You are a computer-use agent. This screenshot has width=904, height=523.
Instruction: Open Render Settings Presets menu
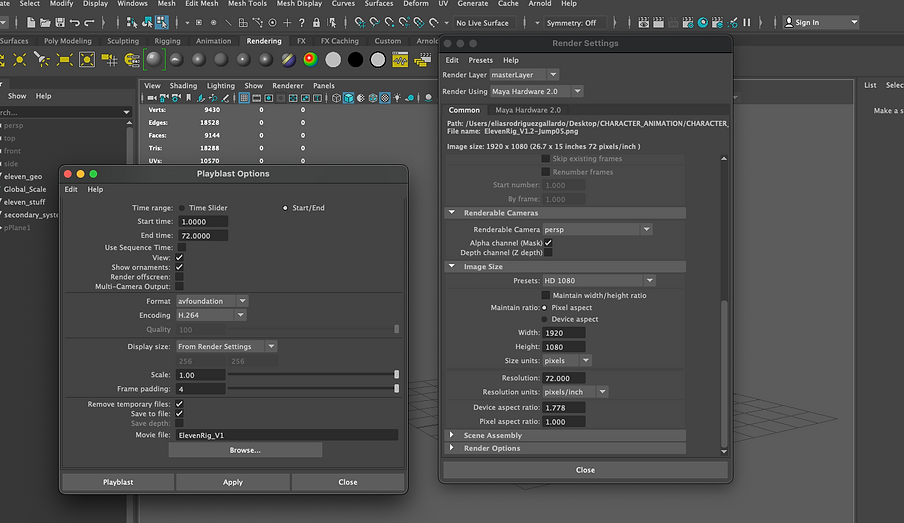pos(480,60)
